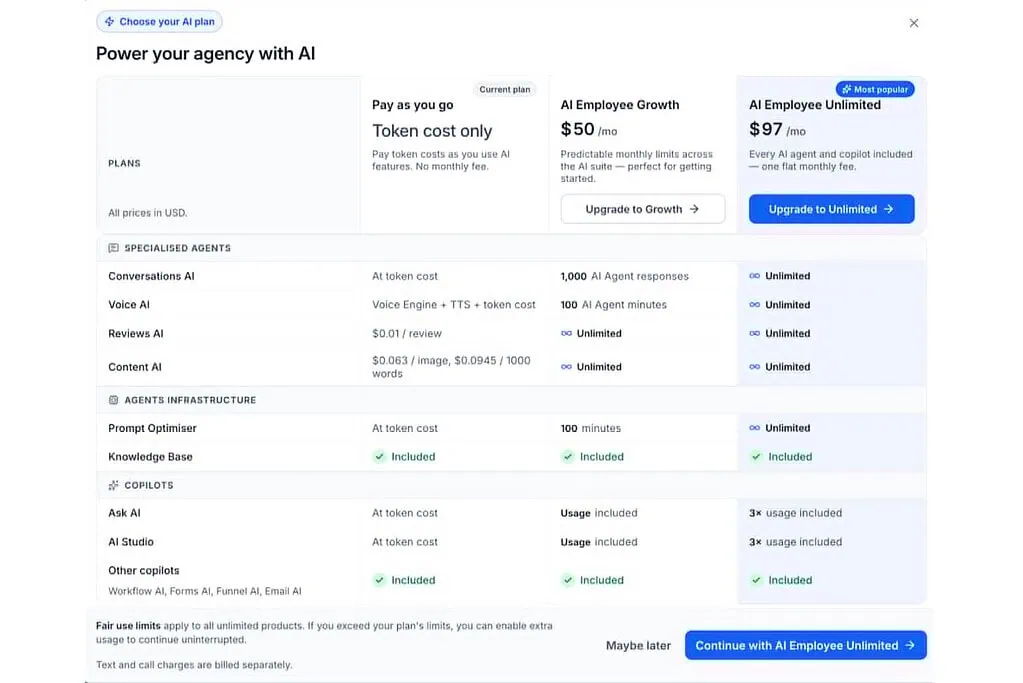The image size is (1023, 683).
Task: Click the Knowledge Base row label
Action: [150, 457]
